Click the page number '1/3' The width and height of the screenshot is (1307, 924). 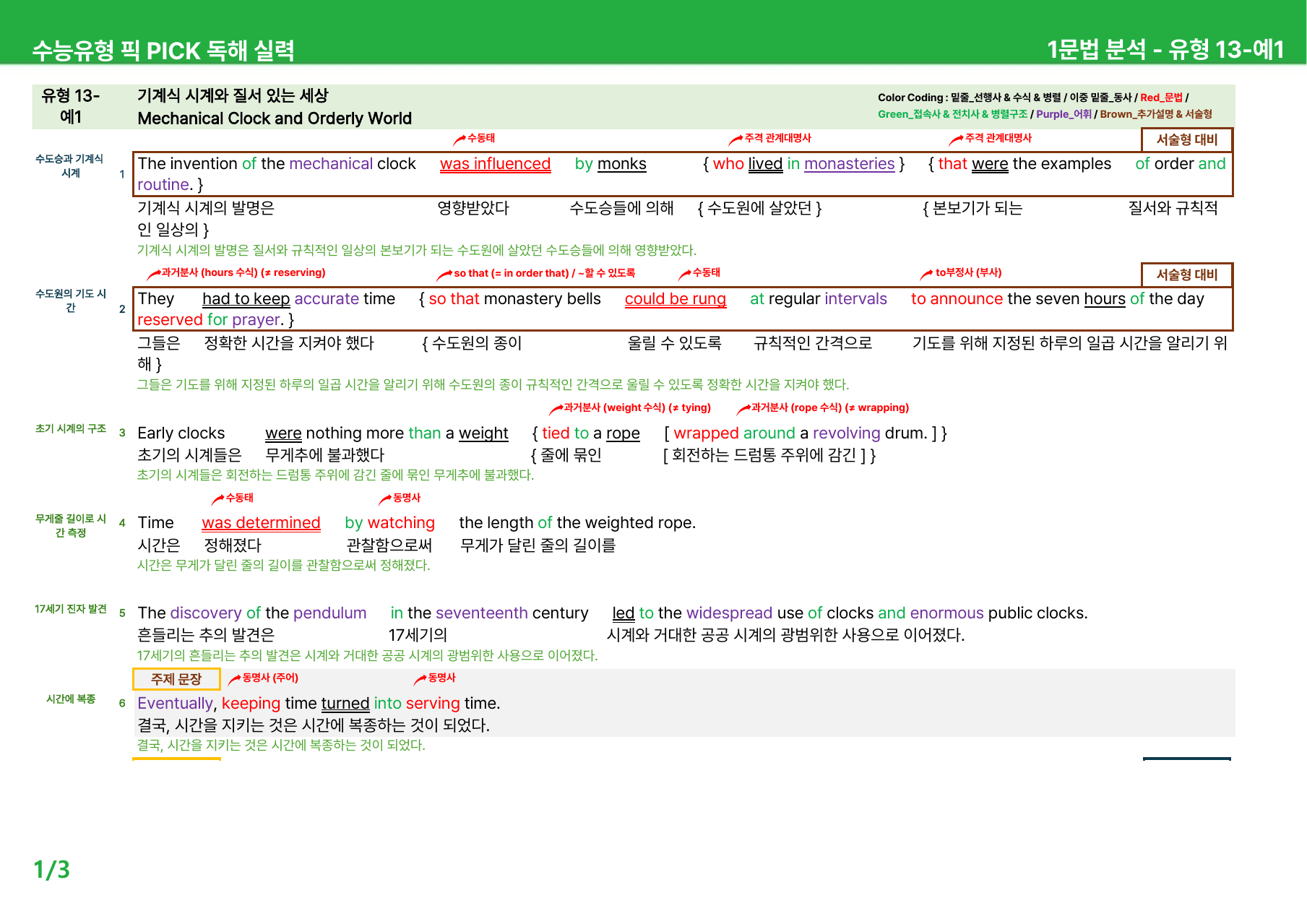coord(52,869)
